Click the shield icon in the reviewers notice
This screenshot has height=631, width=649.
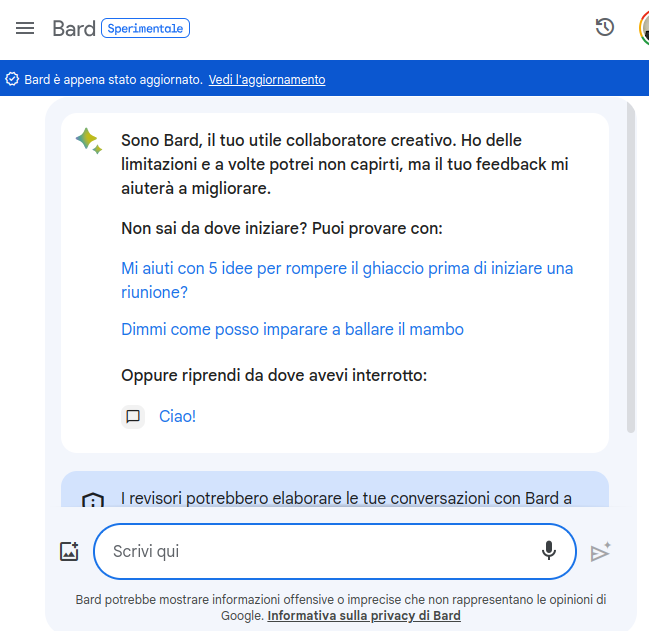[x=93, y=499]
